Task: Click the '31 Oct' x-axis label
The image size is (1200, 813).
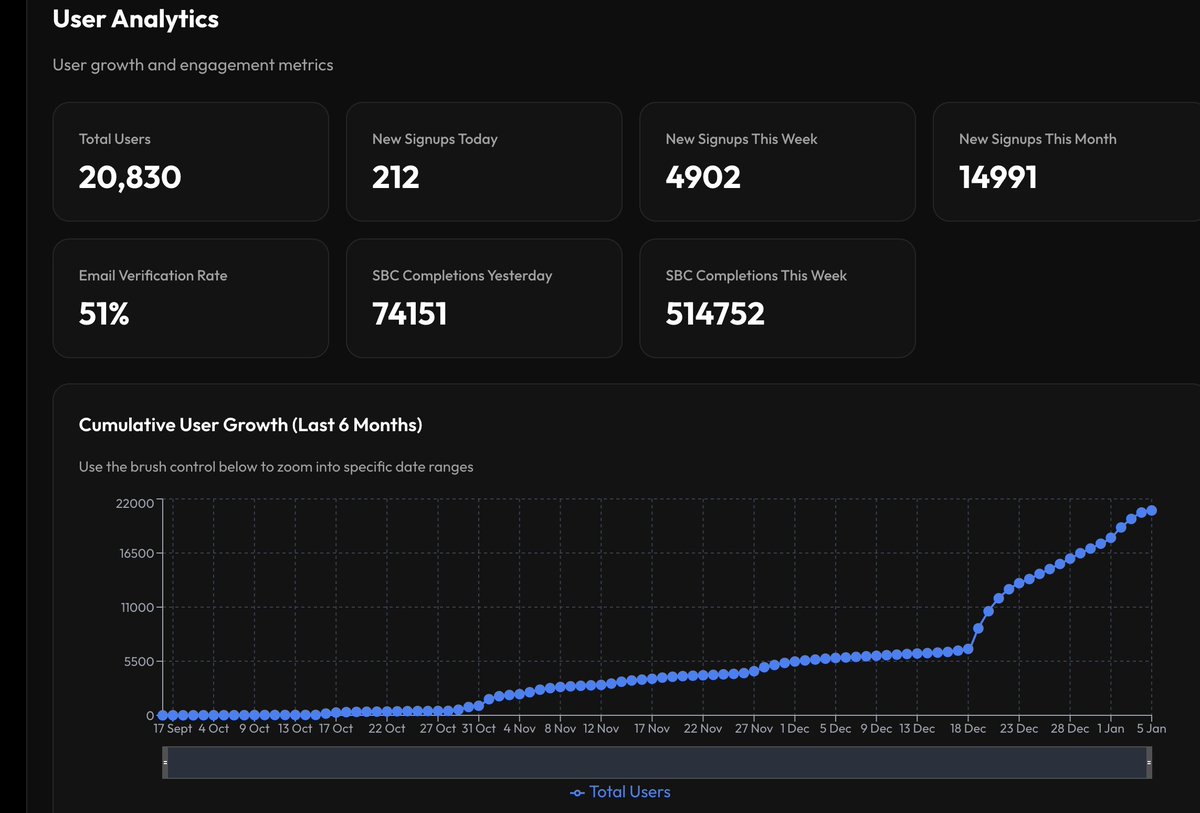Action: [x=479, y=729]
